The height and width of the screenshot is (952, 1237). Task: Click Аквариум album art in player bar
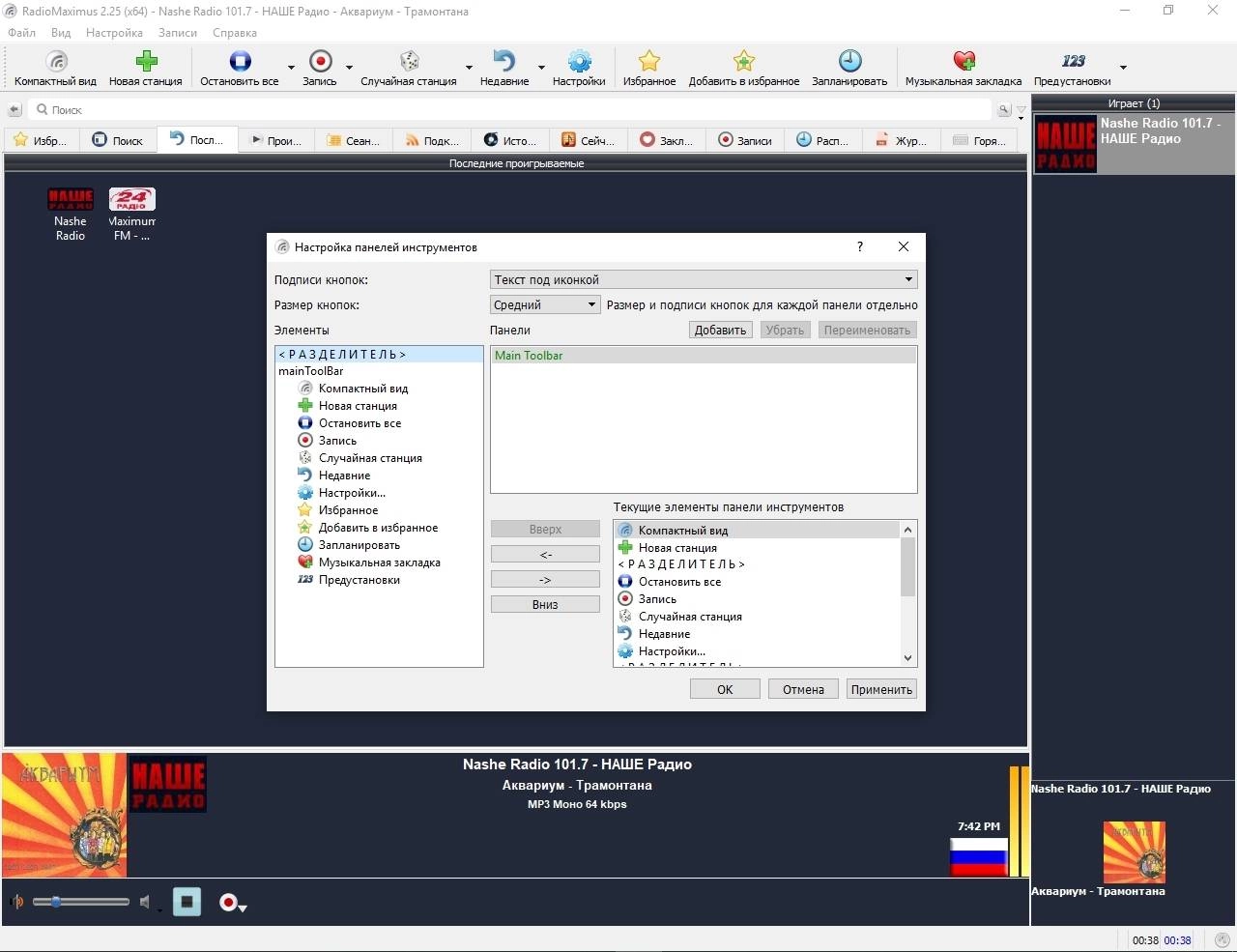pyautogui.click(x=64, y=815)
